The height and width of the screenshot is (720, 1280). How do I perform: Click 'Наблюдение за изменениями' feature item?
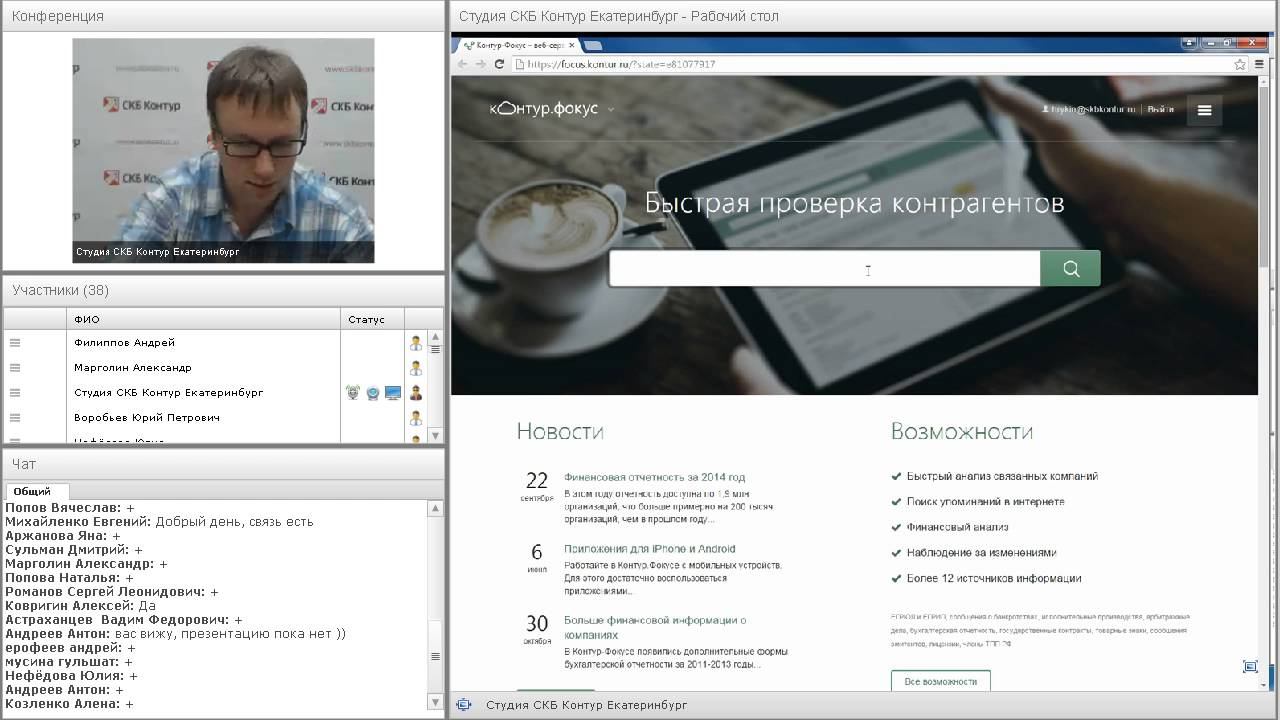point(979,553)
